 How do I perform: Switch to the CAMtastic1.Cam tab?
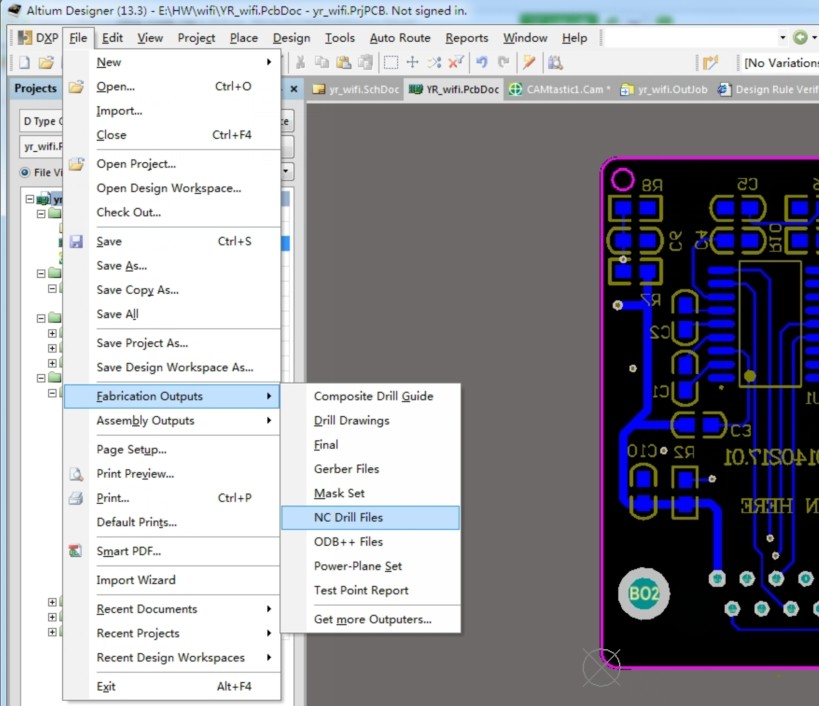tap(561, 89)
